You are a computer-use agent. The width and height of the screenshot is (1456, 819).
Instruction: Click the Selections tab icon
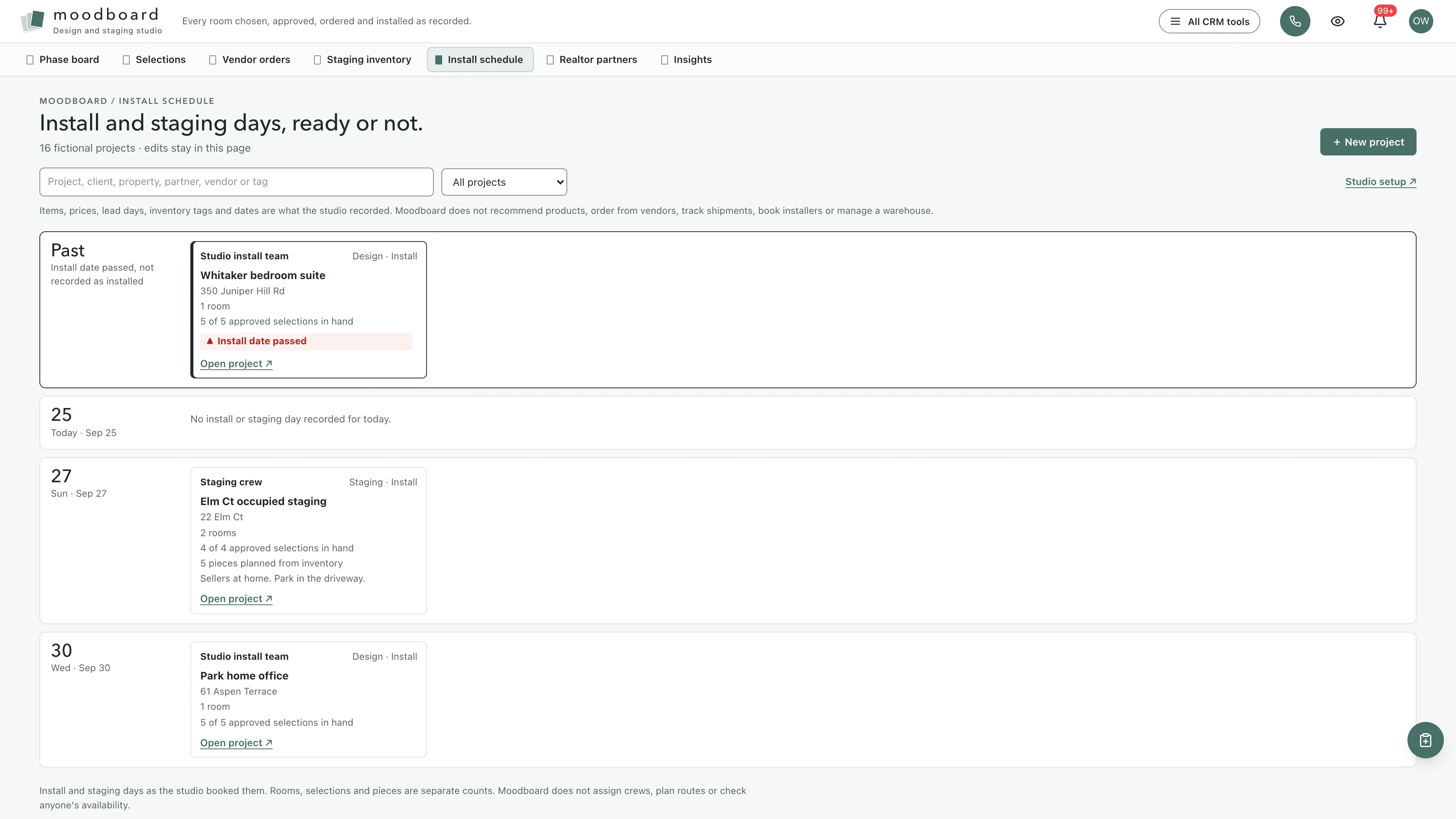pos(126,60)
